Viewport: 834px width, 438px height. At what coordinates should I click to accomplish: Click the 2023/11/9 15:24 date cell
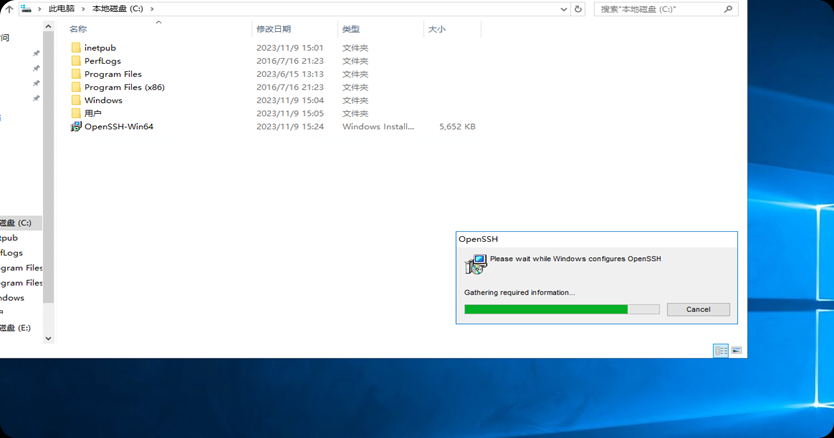[x=290, y=127]
